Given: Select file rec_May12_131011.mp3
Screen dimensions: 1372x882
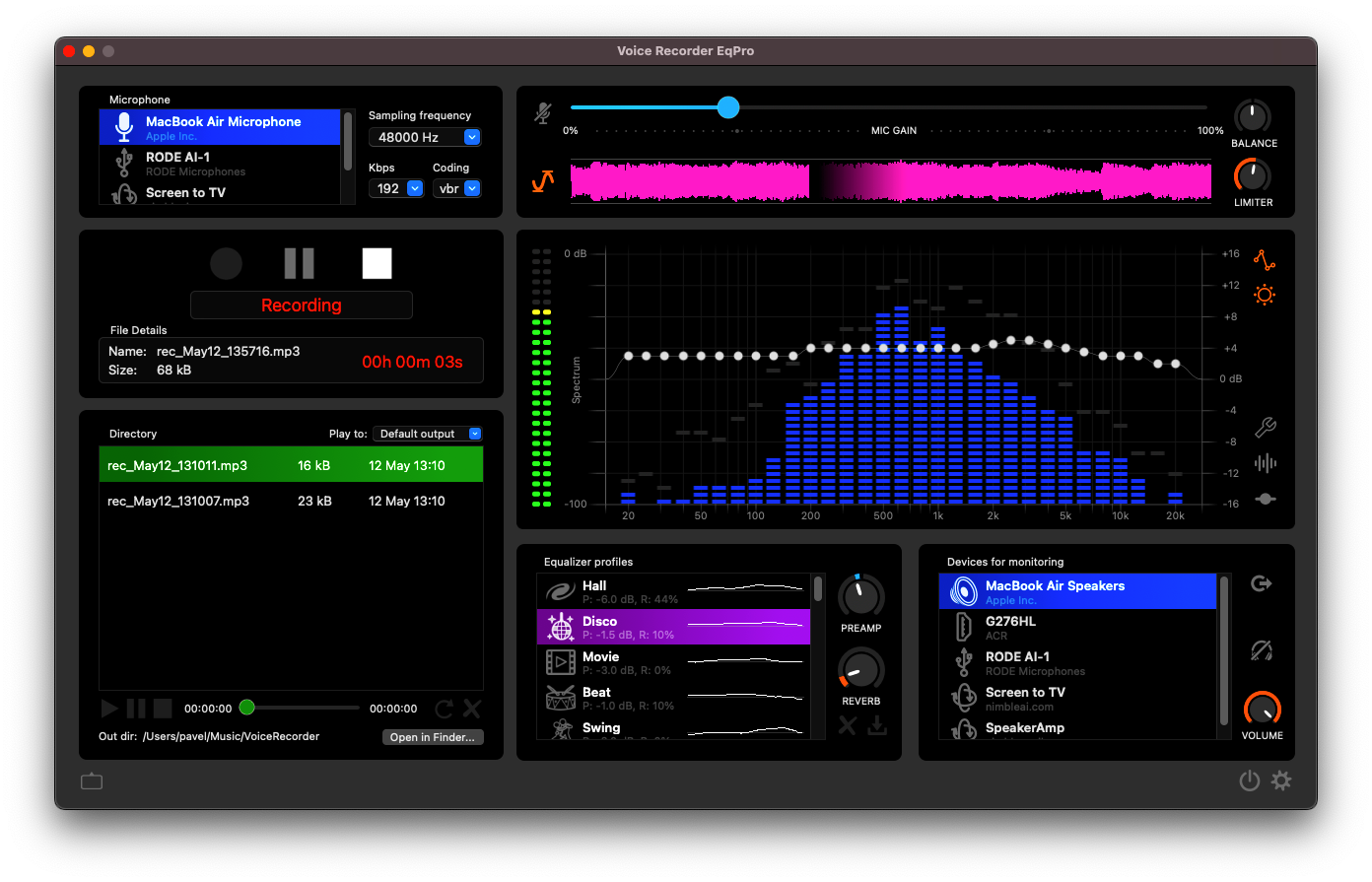Looking at the screenshot, I should [x=291, y=465].
